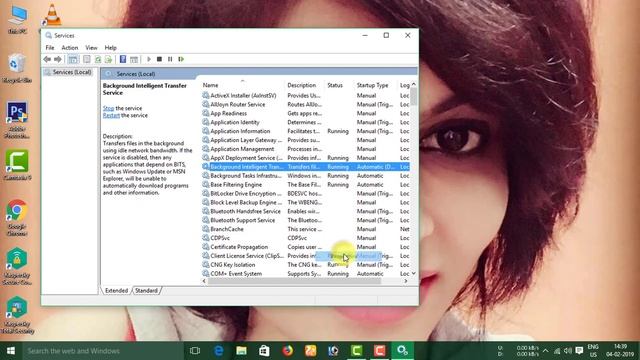
Task: Open the Google Chrome desktop shortcut
Action: coord(17,218)
